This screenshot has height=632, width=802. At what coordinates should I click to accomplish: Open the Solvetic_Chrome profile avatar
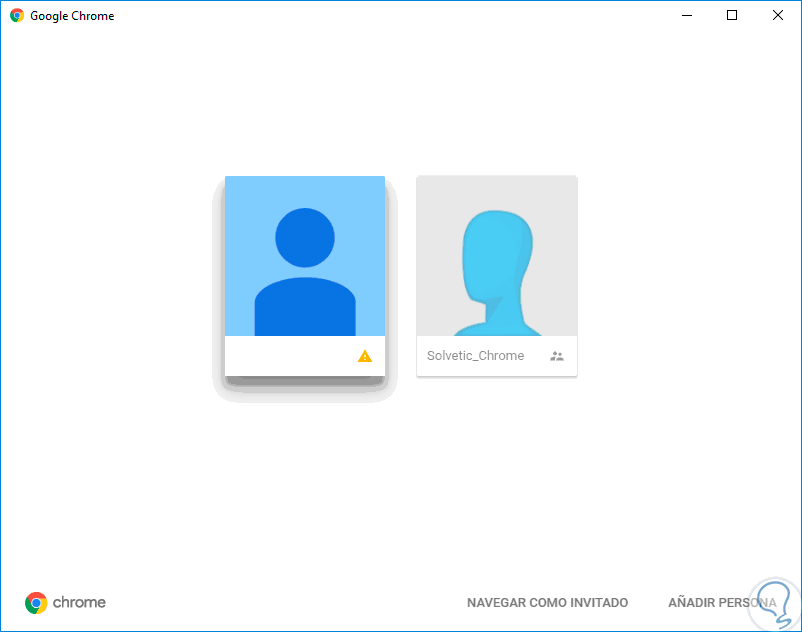click(x=497, y=256)
